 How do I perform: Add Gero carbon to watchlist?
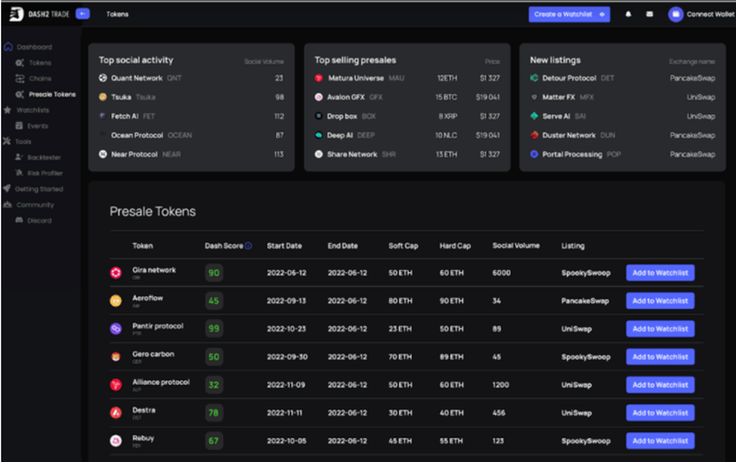(660, 357)
